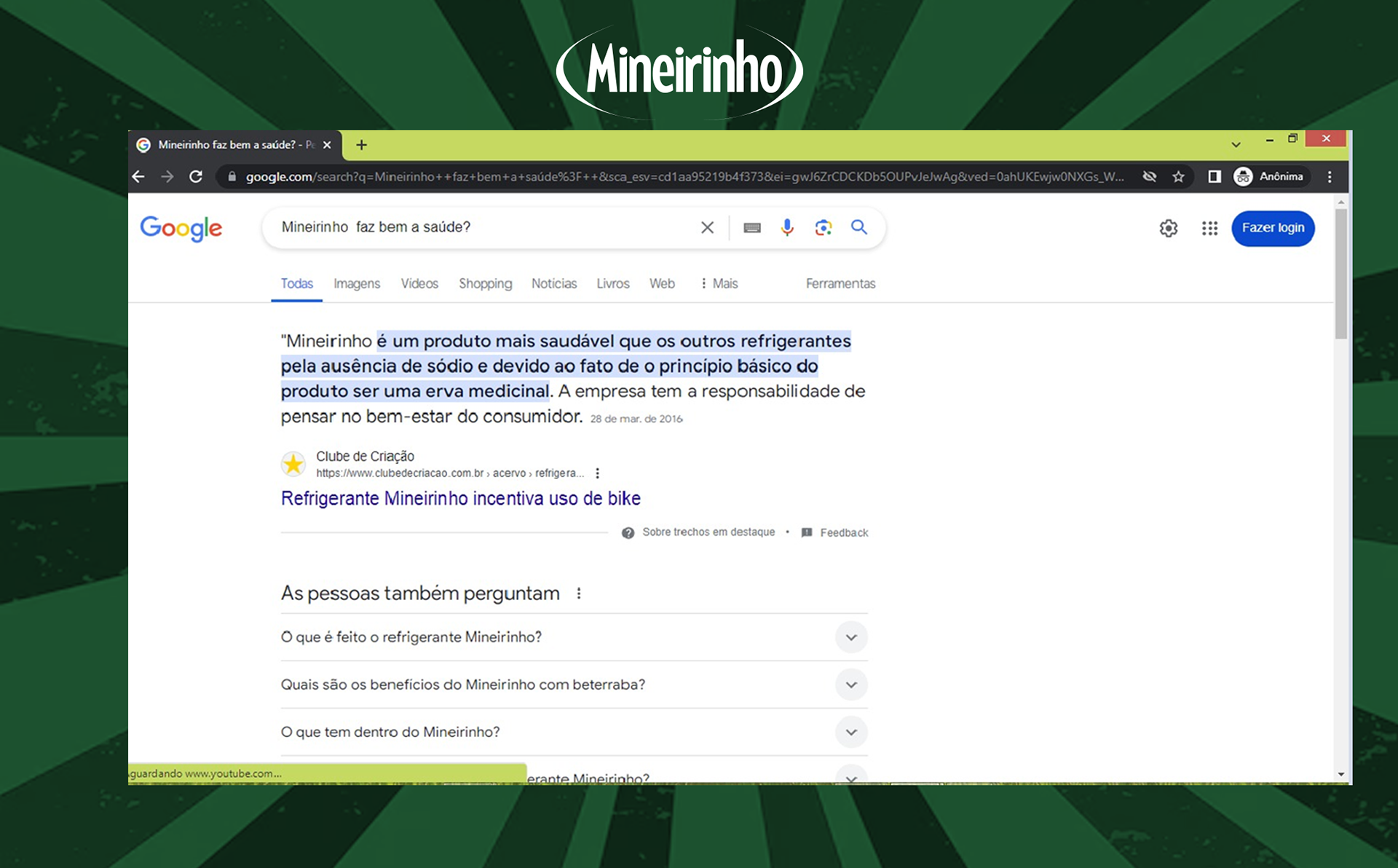The image size is (1398, 868).
Task: Switch to the Notícias tab
Action: coord(553,283)
